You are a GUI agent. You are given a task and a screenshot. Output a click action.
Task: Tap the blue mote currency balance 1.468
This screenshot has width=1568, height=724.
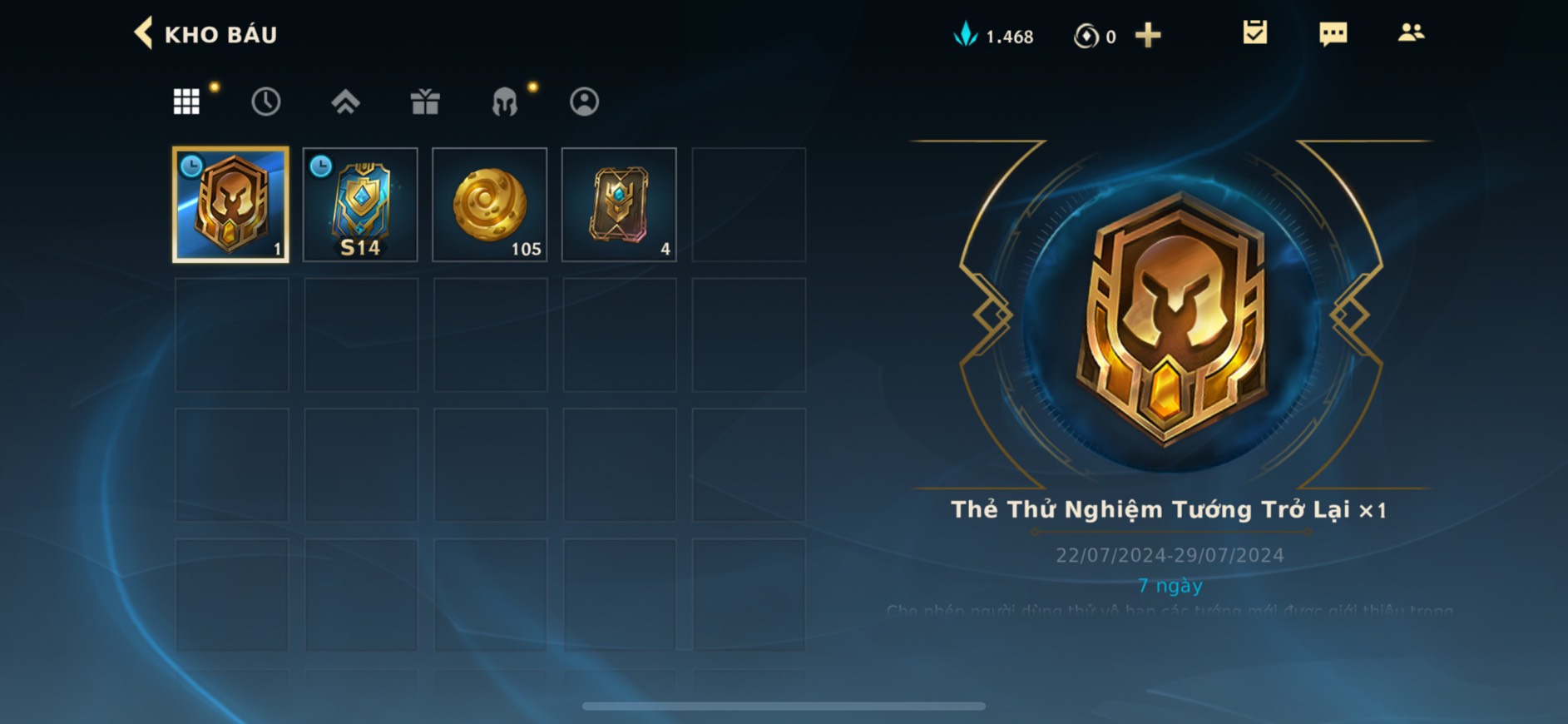click(993, 36)
